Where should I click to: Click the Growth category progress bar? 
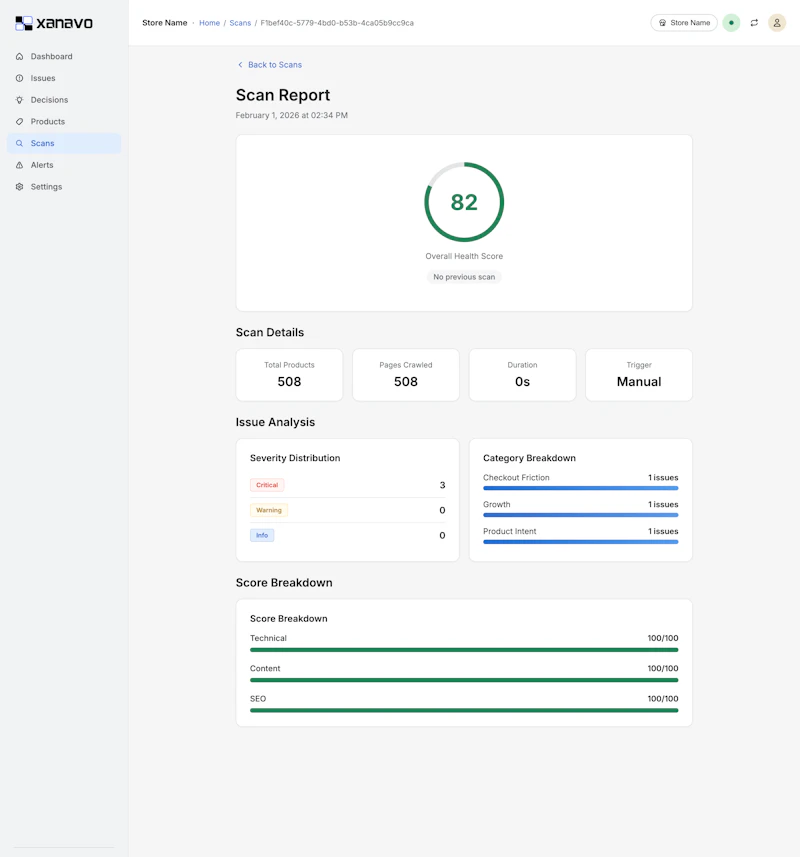click(x=580, y=515)
